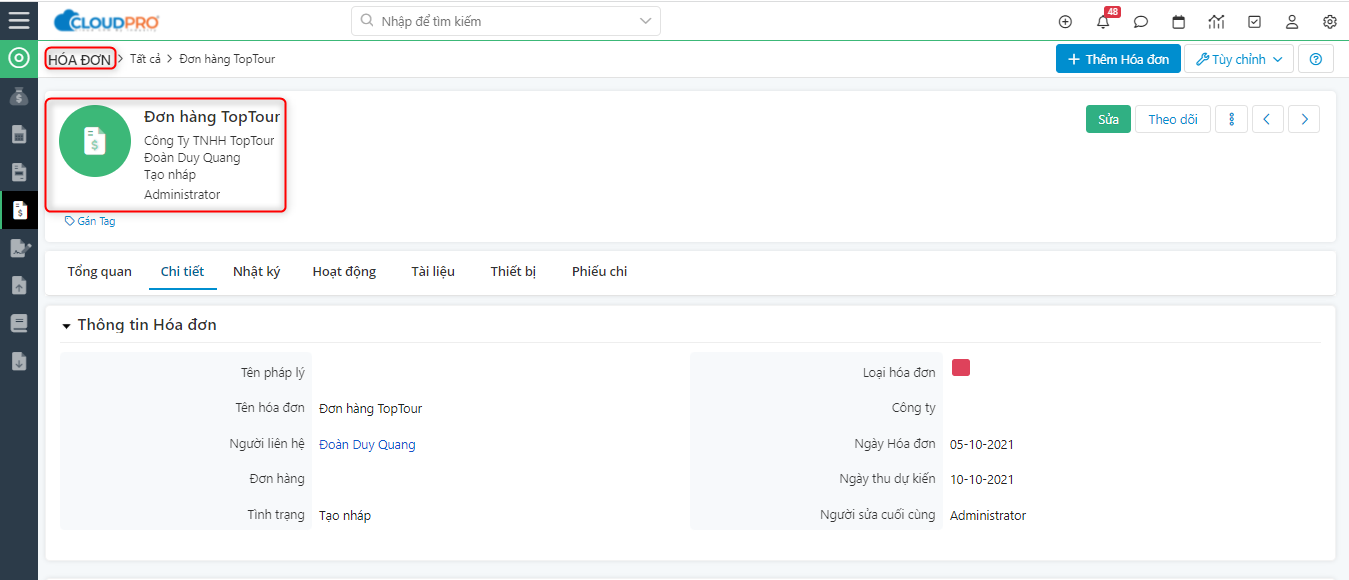Open the document lines icon in sidebar
1349x580 pixels.
pyautogui.click(x=18, y=172)
